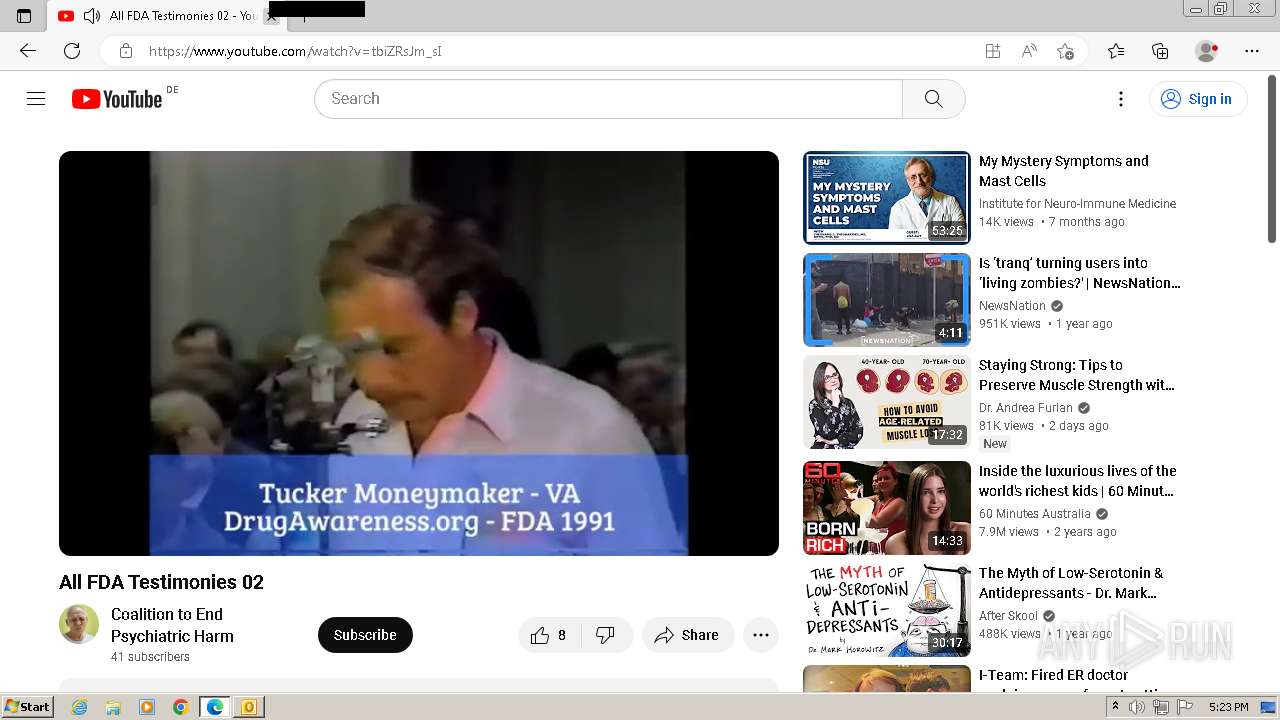Open the YouTube hamburger guide menu
The width and height of the screenshot is (1280, 720).
pos(36,99)
